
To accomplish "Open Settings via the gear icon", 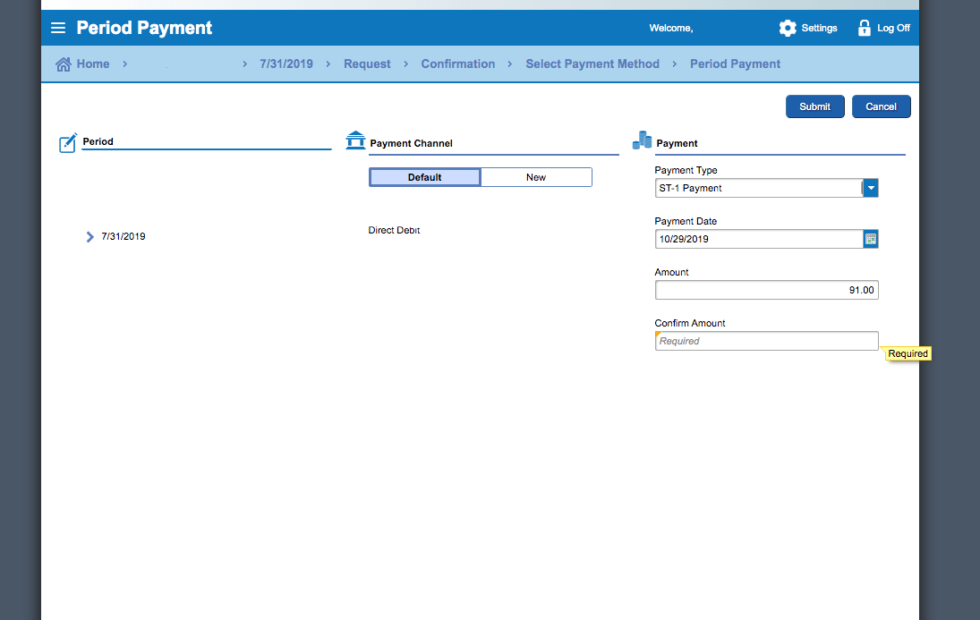I will point(788,28).
